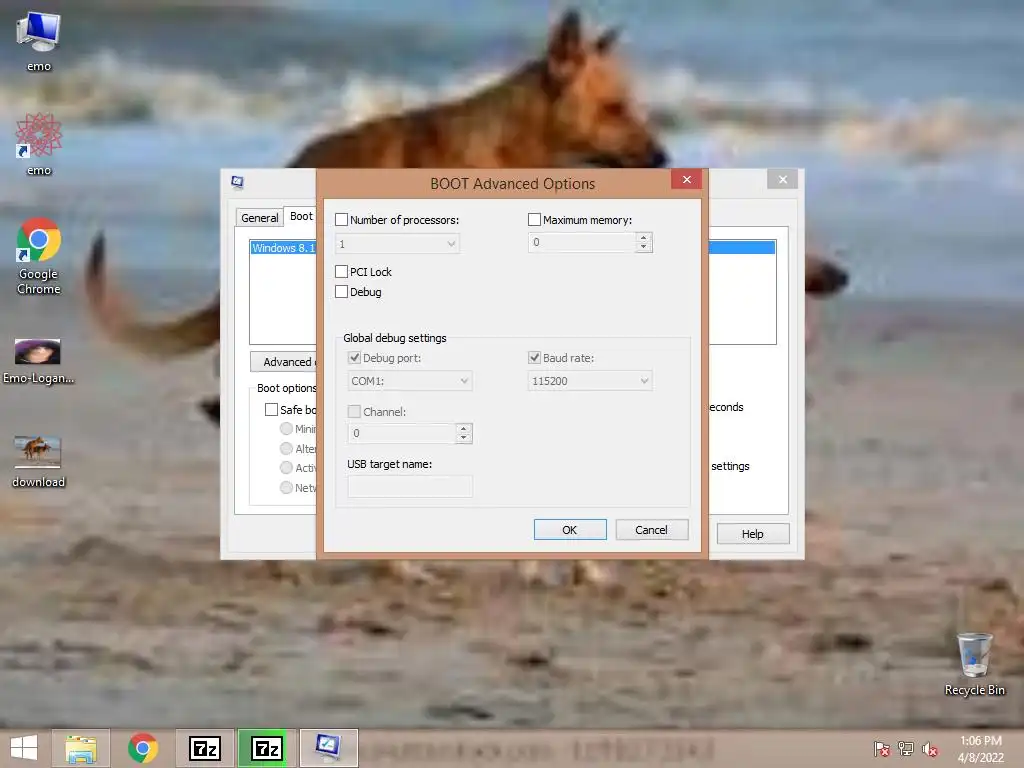
Task: Click the Maximum memory input field
Action: pyautogui.click(x=582, y=242)
